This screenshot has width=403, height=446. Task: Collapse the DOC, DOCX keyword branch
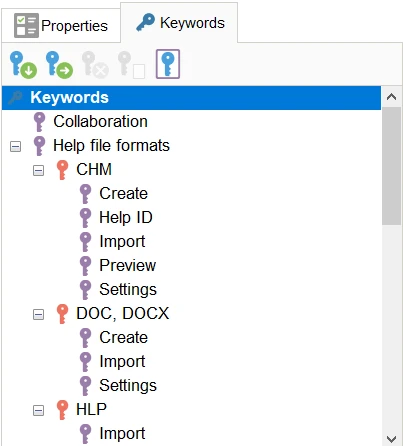pyautogui.click(x=38, y=314)
